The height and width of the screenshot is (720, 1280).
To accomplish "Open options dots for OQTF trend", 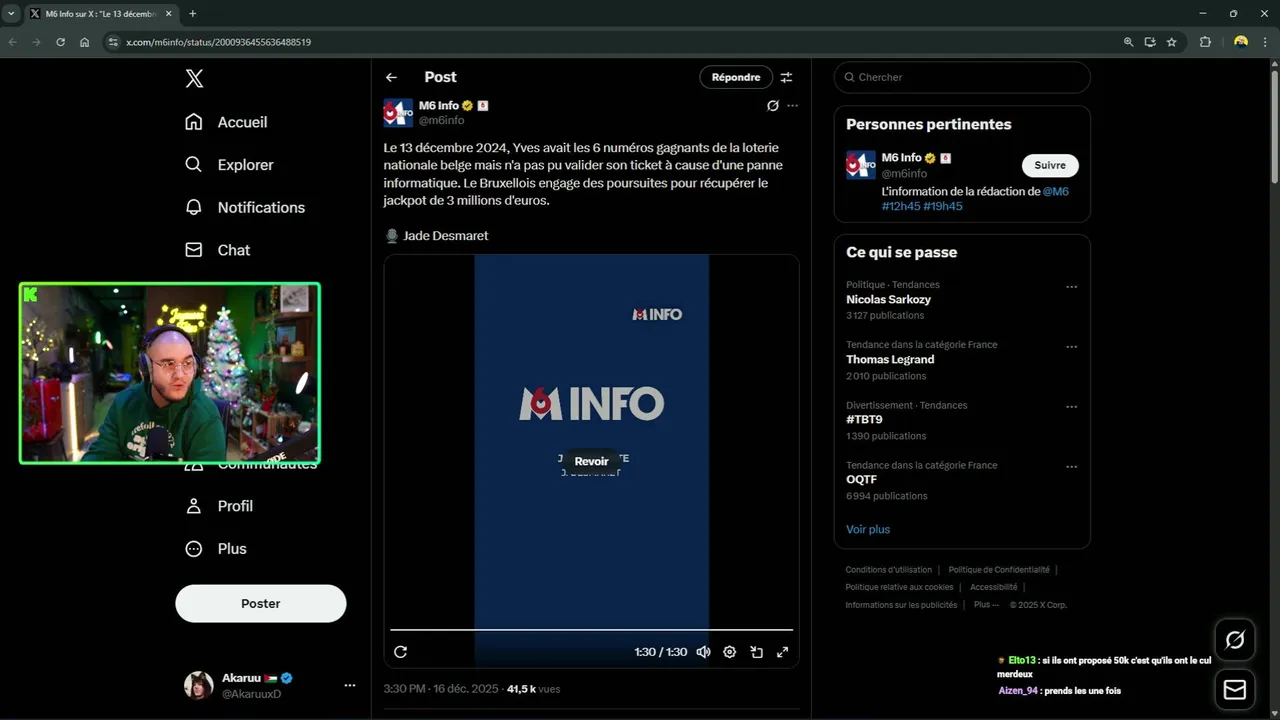I will 1071,467.
